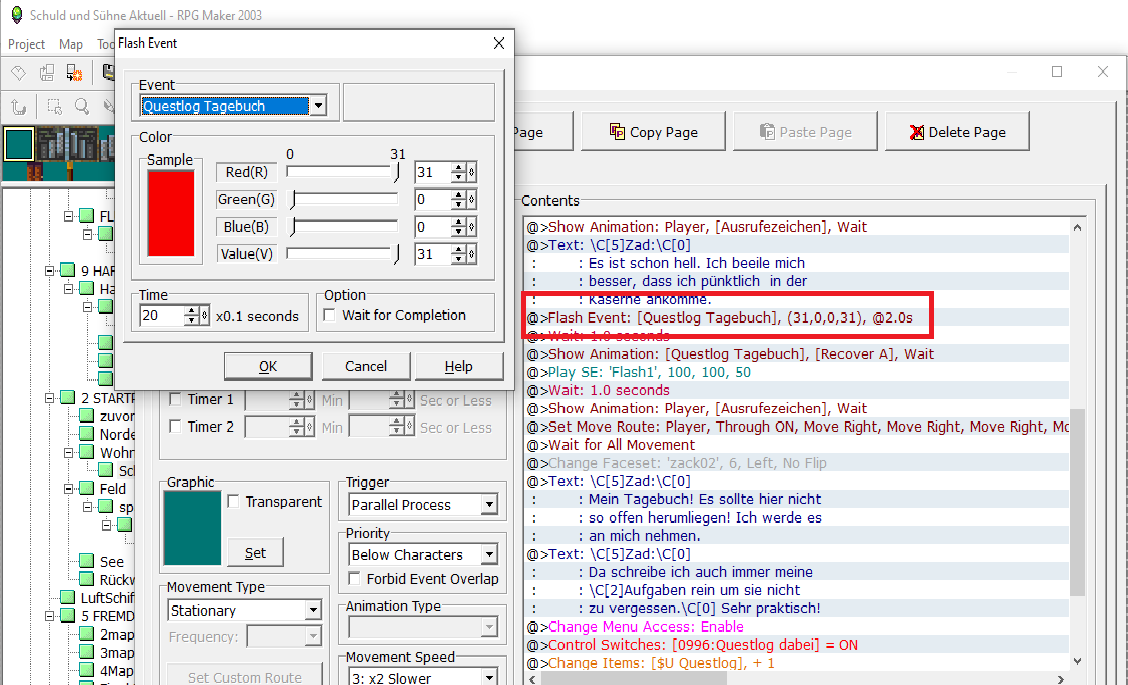The width and height of the screenshot is (1128, 685).
Task: Open the Questlog Tagebuch event dropdown
Action: click(x=318, y=106)
